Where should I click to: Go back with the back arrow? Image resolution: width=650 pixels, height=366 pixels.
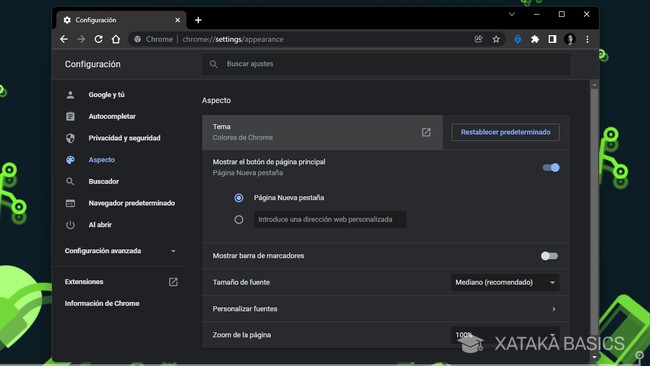pos(64,39)
